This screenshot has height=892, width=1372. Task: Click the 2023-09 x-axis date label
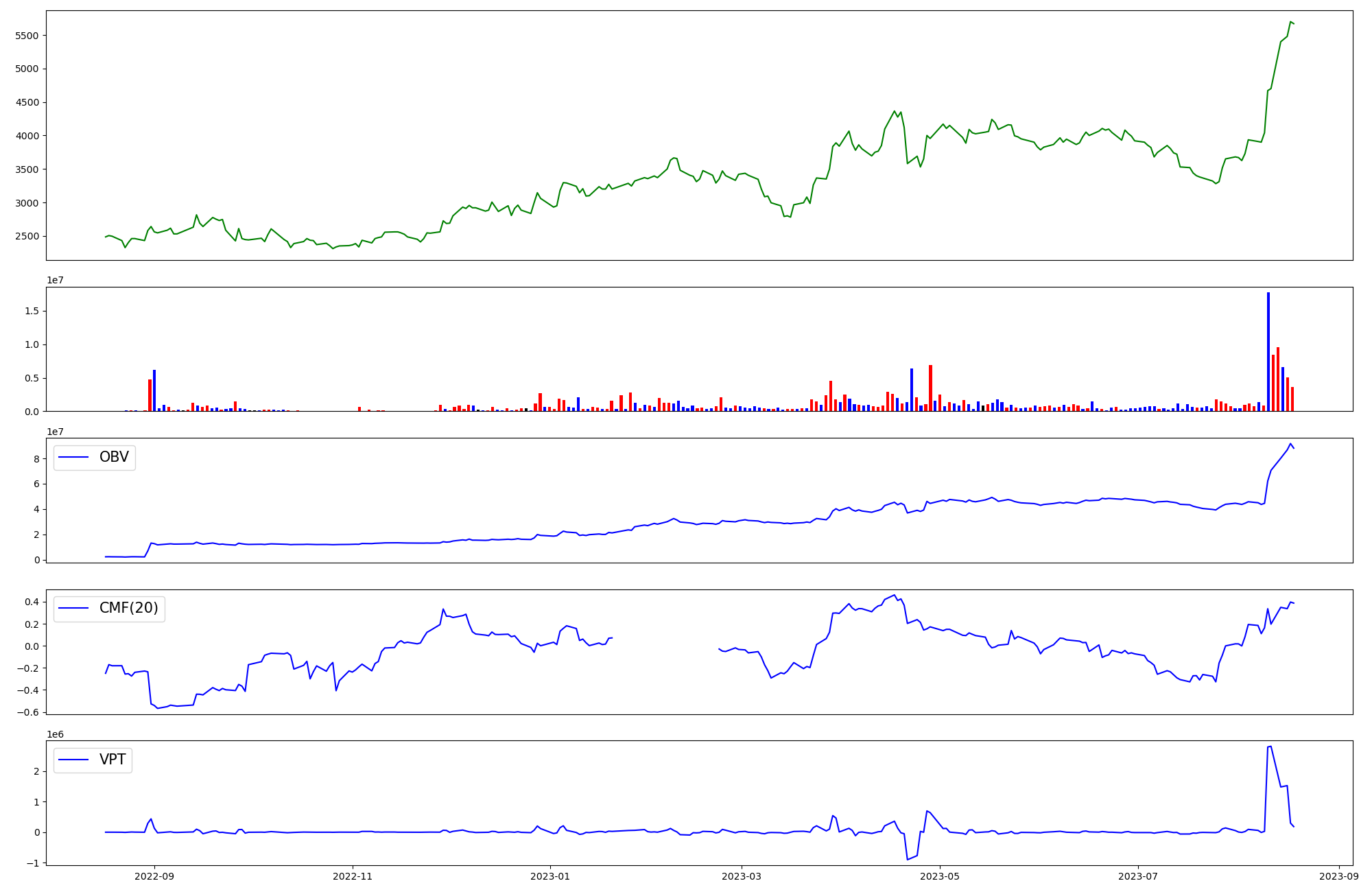point(1339,876)
